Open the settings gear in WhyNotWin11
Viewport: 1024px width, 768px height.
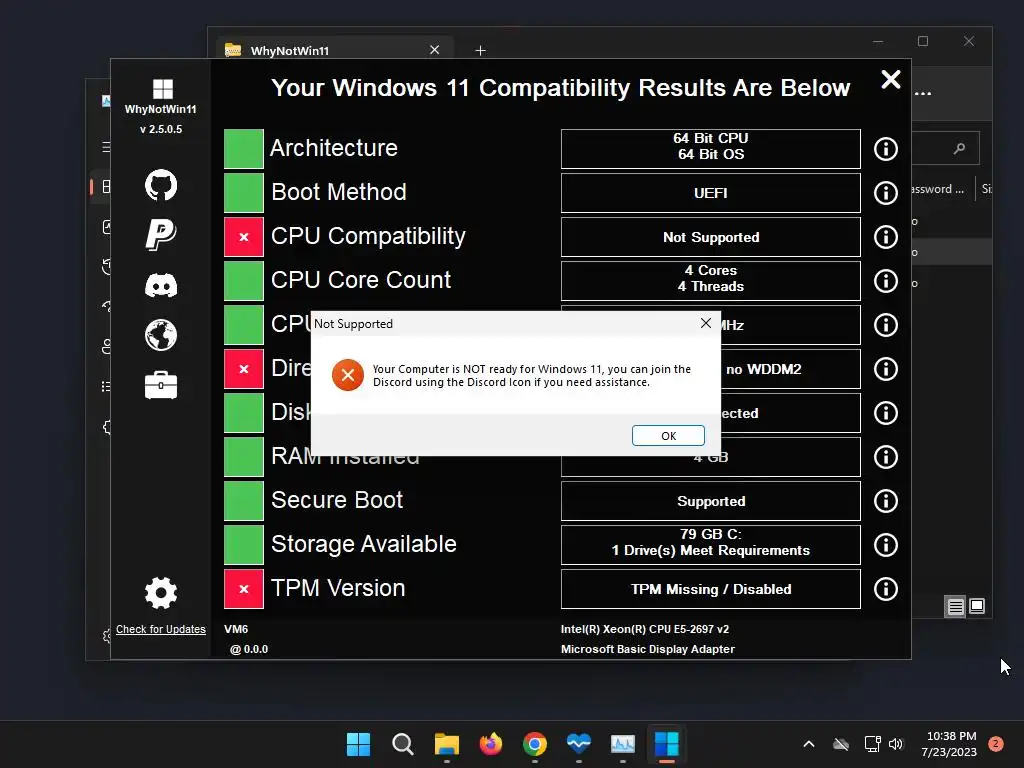[x=161, y=593]
